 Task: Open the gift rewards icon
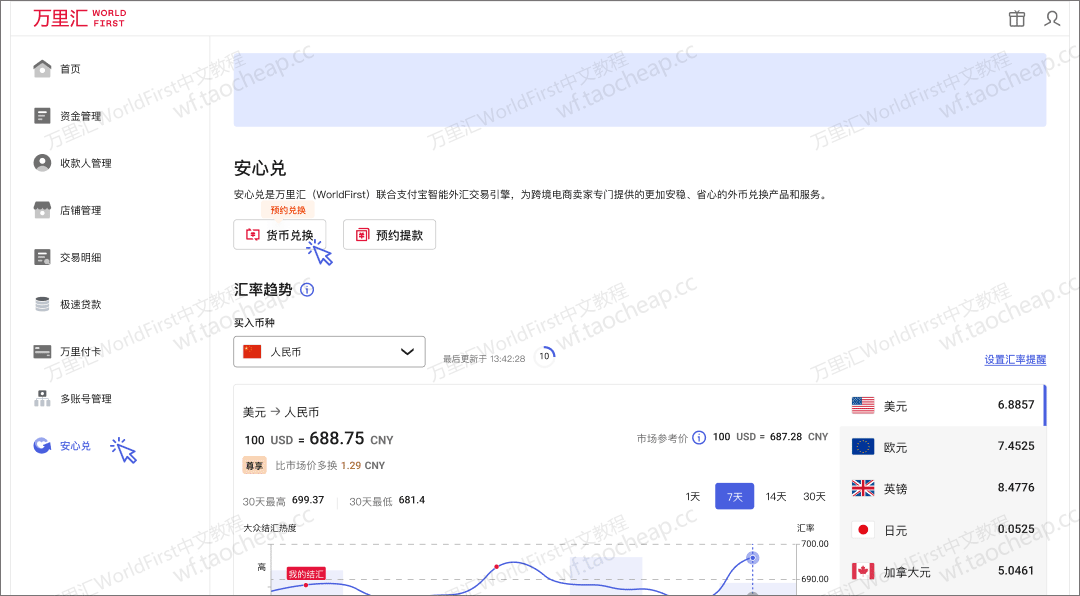coord(1017,19)
